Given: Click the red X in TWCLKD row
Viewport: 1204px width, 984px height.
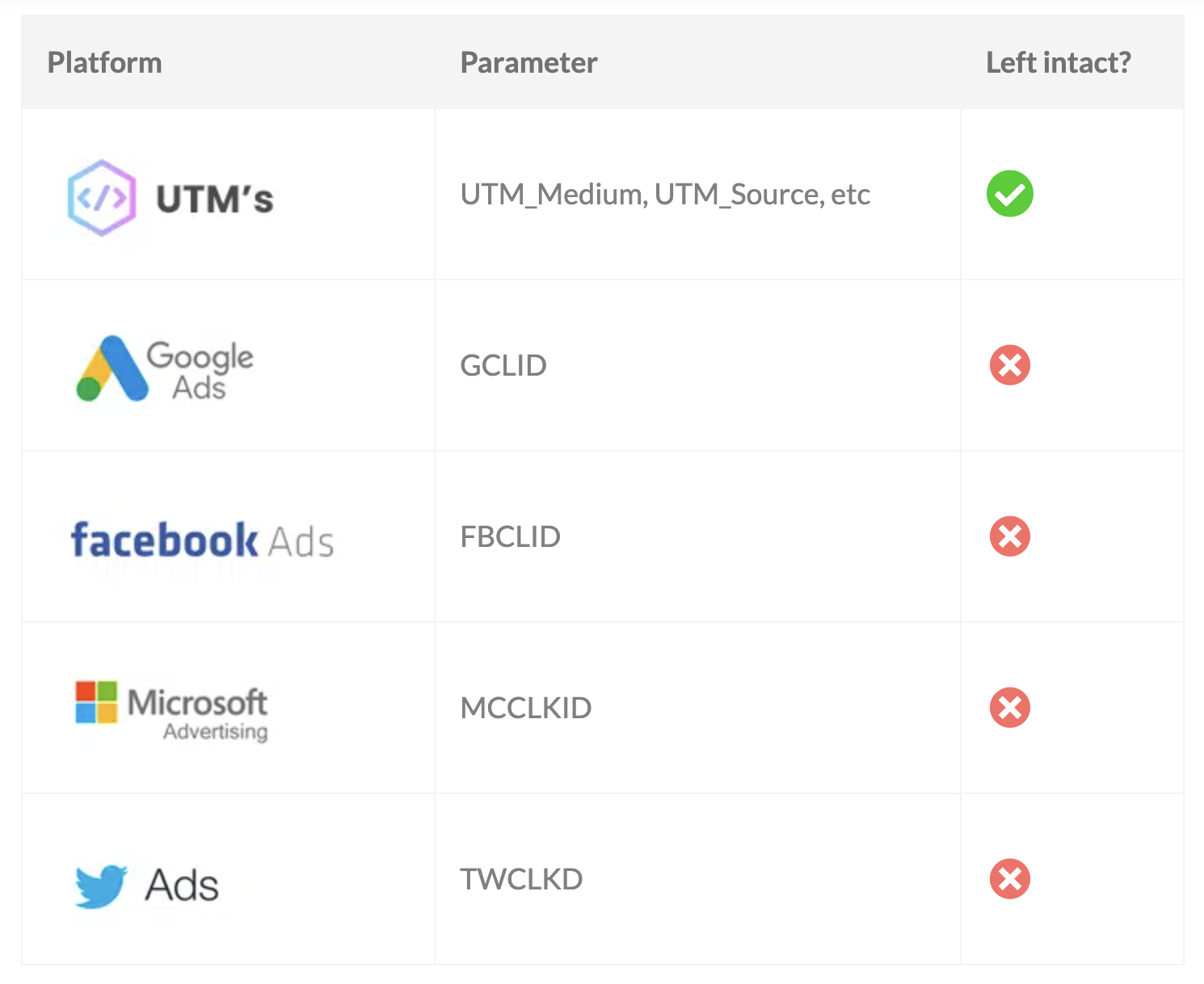Looking at the screenshot, I should [x=1009, y=879].
